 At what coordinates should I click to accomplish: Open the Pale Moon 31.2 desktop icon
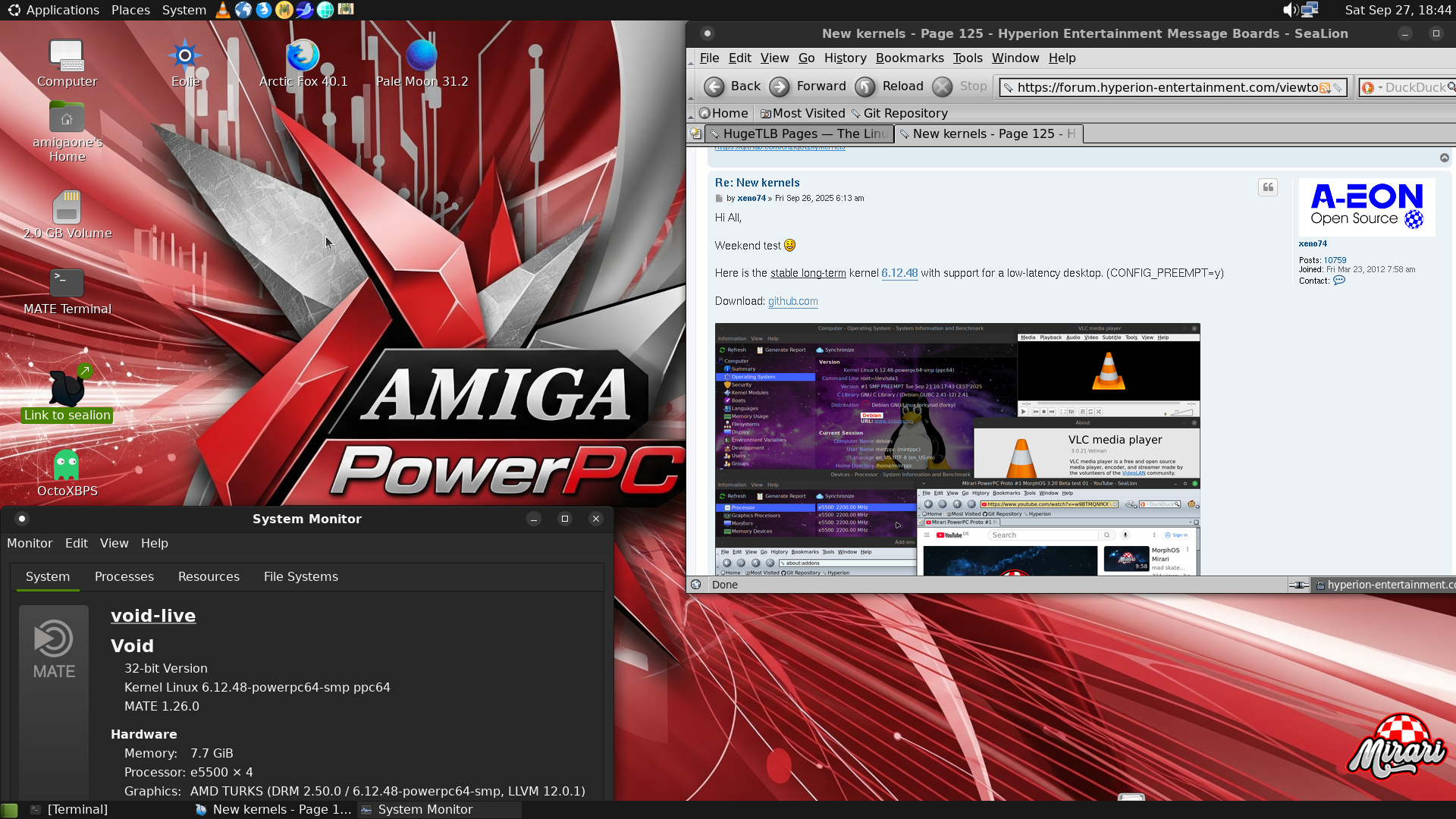pos(422,56)
